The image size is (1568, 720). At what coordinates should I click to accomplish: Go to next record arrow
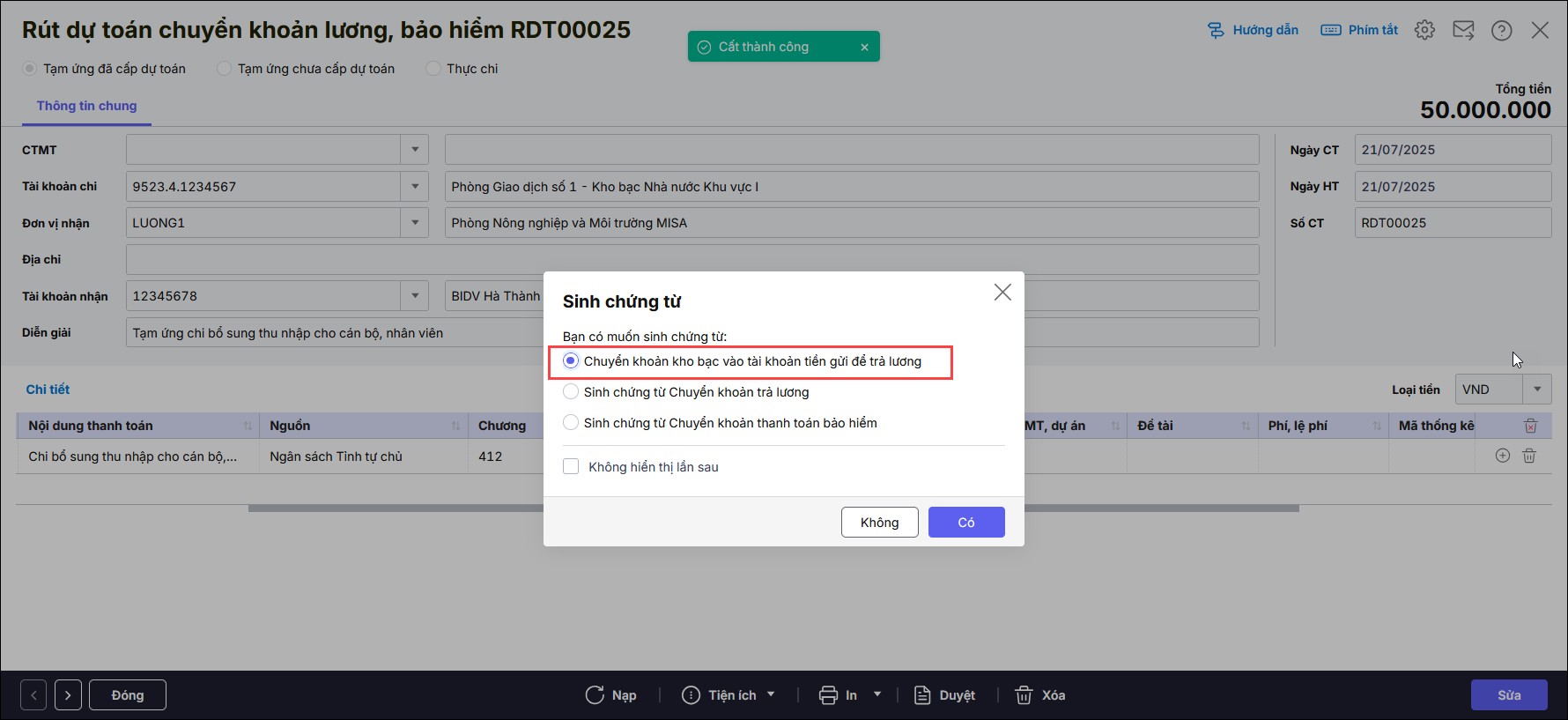tap(68, 695)
